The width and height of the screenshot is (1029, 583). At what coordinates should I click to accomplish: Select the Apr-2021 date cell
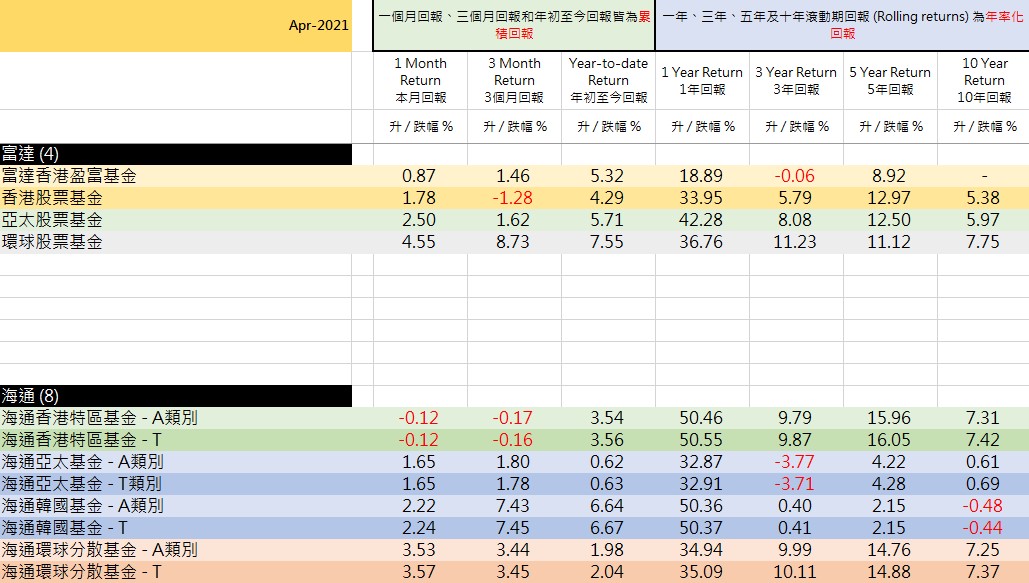click(176, 26)
